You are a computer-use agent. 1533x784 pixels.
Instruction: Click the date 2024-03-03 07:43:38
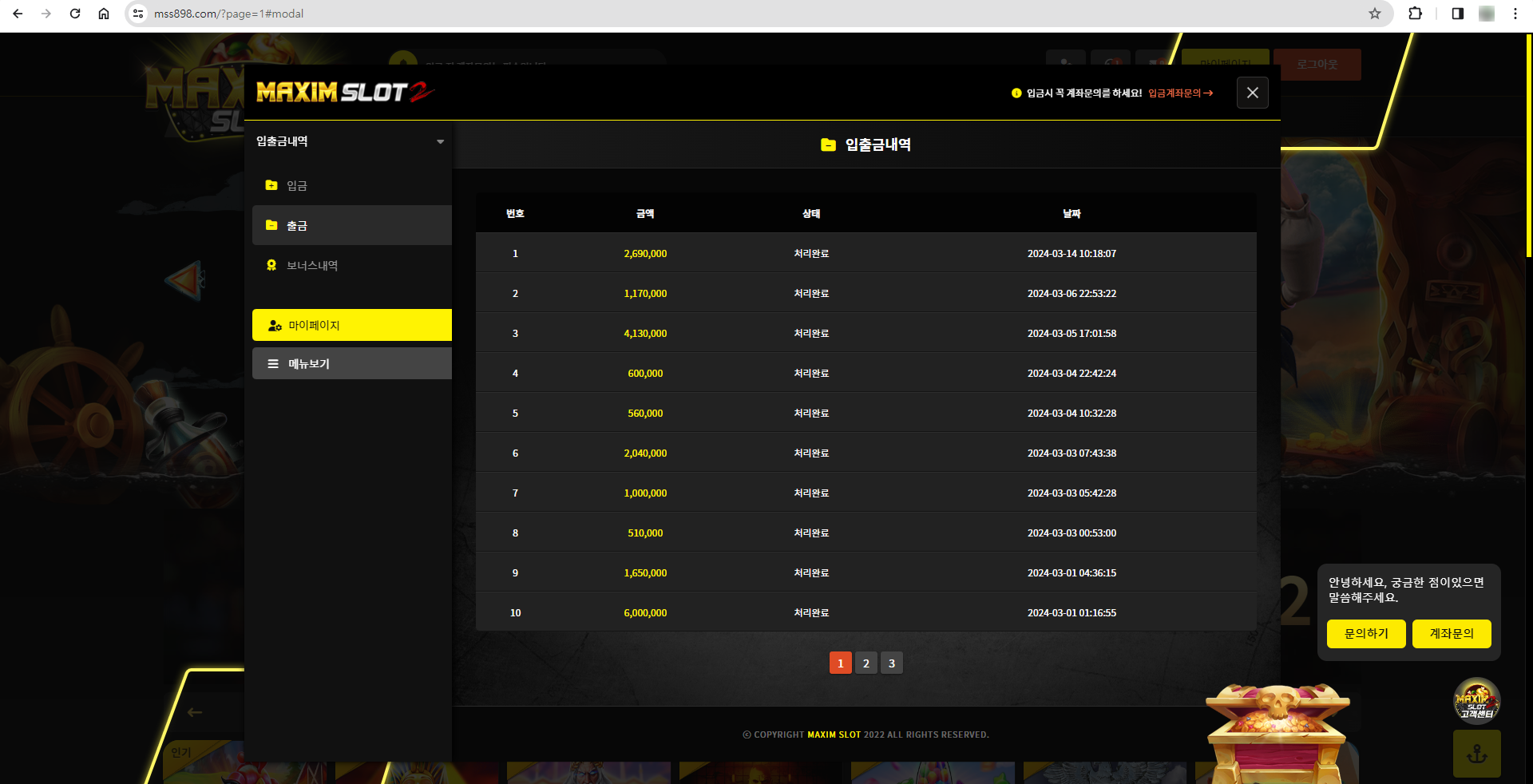click(1072, 453)
